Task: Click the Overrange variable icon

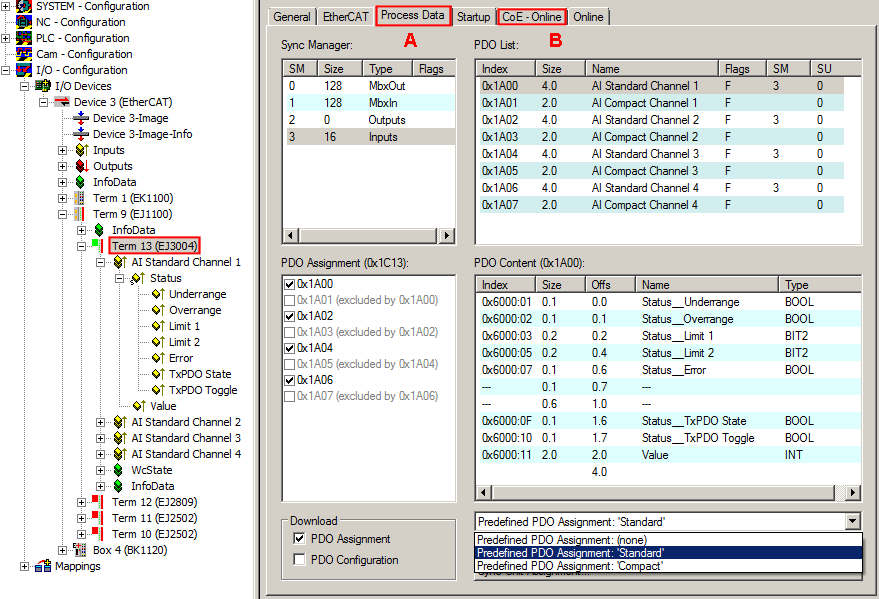Action: pyautogui.click(x=158, y=310)
